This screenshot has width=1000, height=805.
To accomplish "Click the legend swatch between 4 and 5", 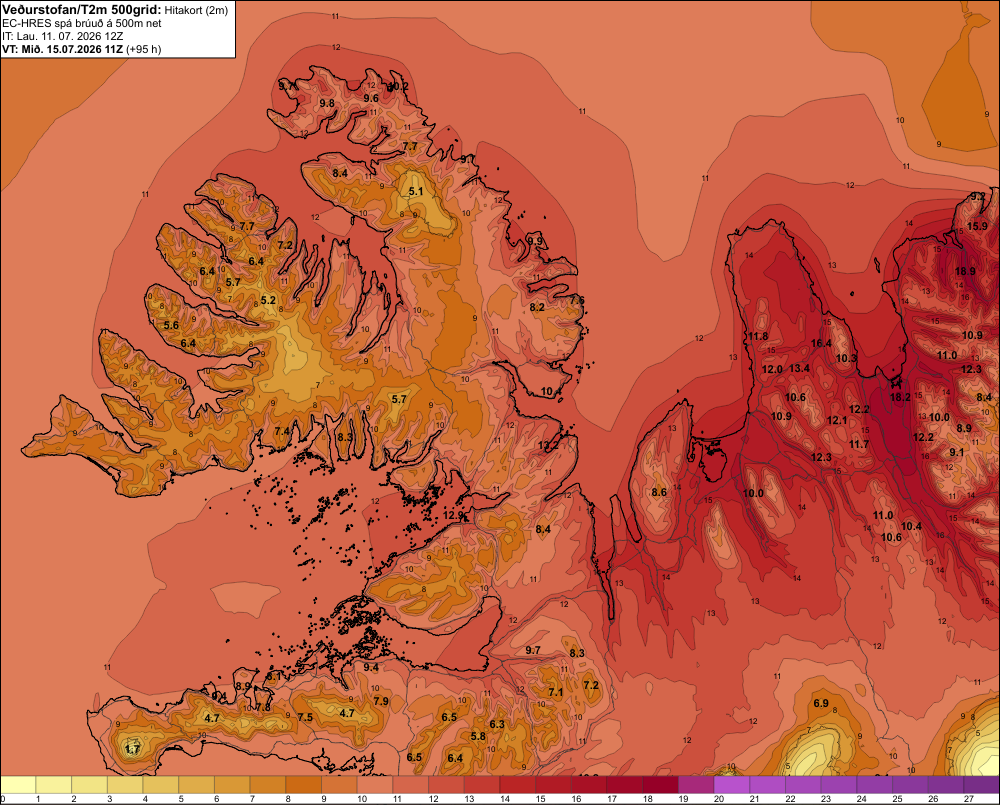I will click(x=161, y=785).
